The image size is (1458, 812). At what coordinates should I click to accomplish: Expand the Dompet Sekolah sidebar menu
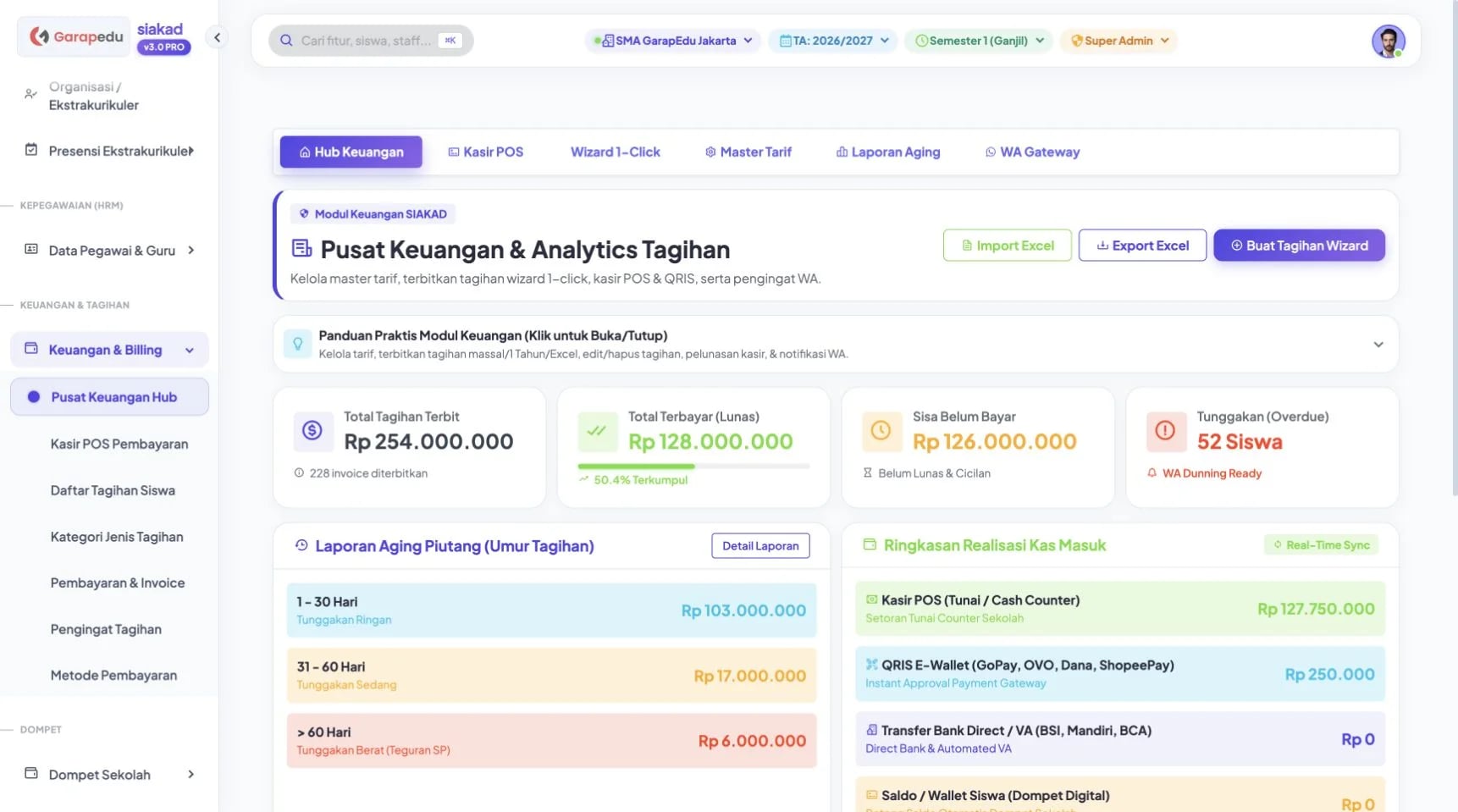[110, 775]
